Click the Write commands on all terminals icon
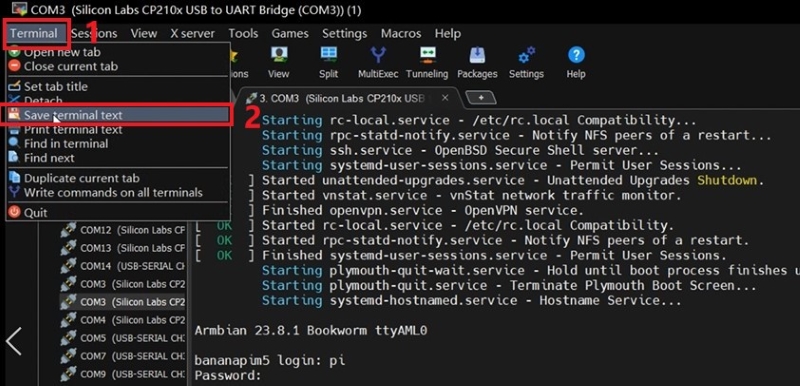The width and height of the screenshot is (800, 386). (15, 193)
